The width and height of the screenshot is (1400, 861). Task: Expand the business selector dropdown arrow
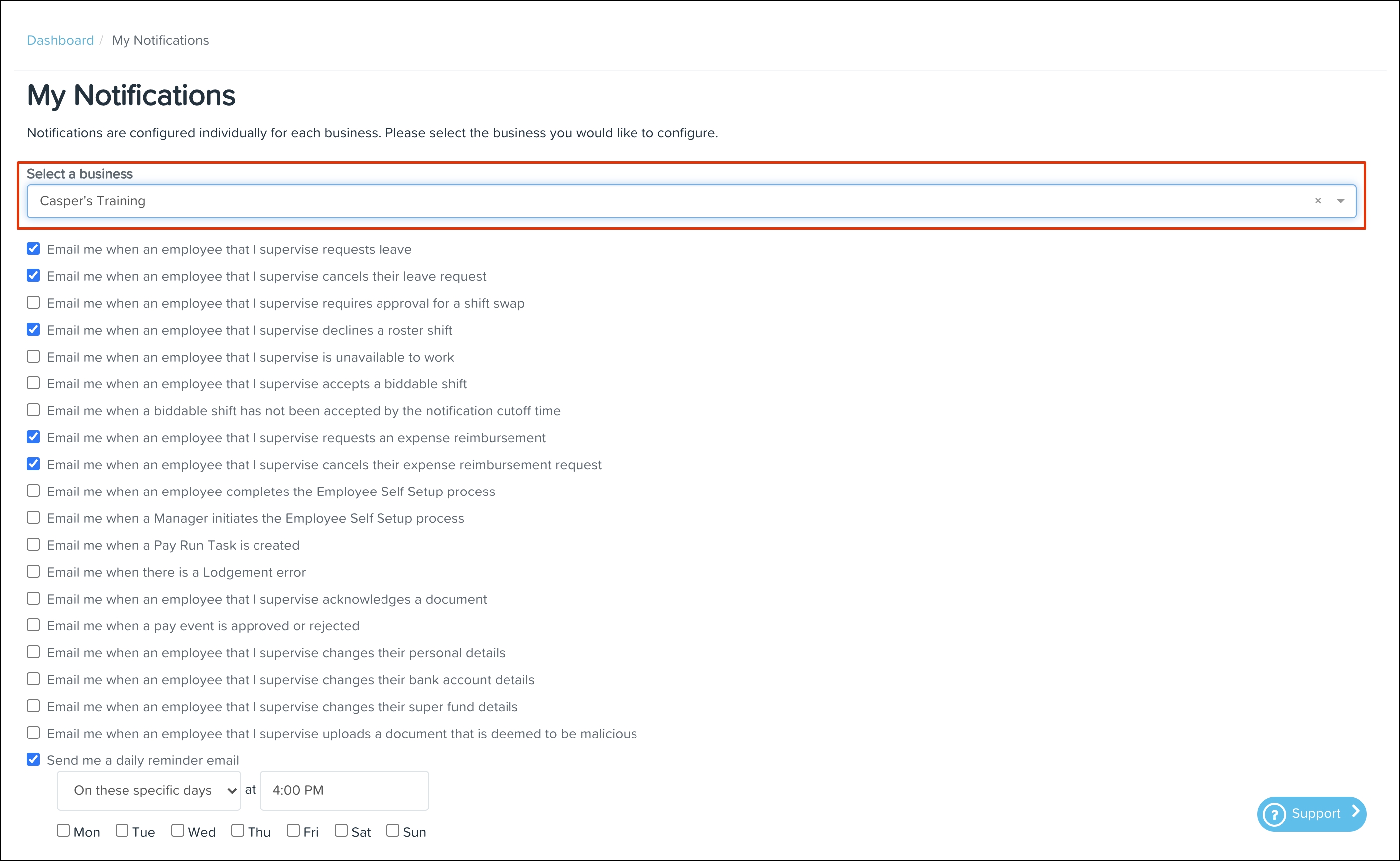(1340, 201)
